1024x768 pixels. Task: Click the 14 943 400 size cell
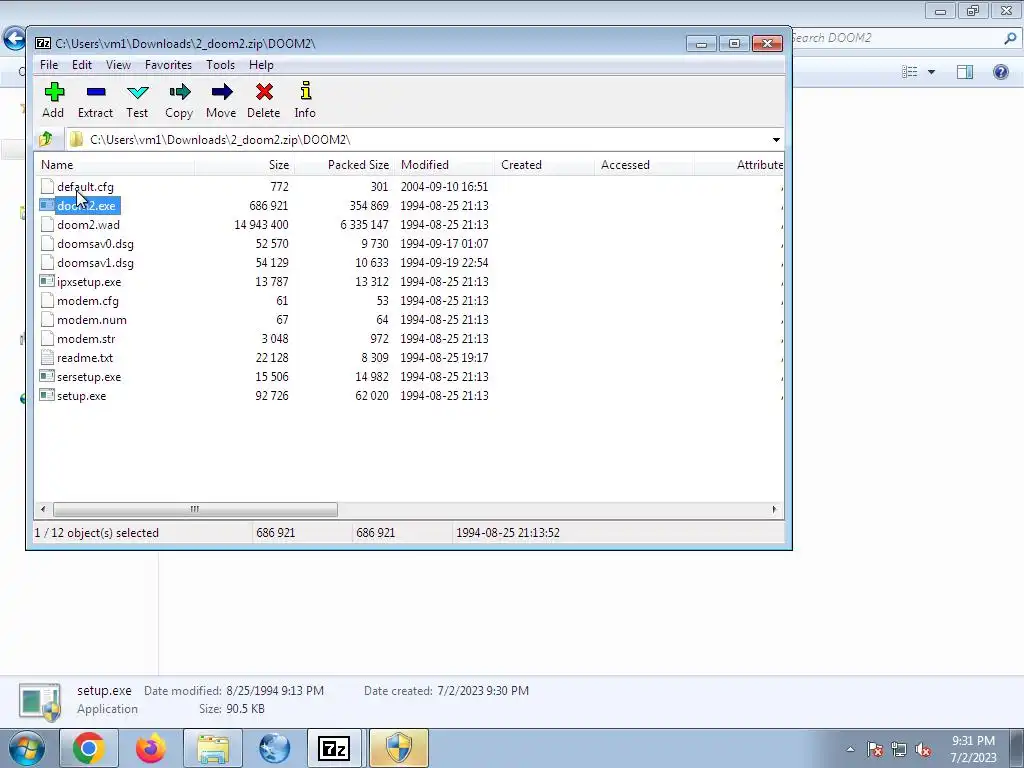(x=261, y=225)
